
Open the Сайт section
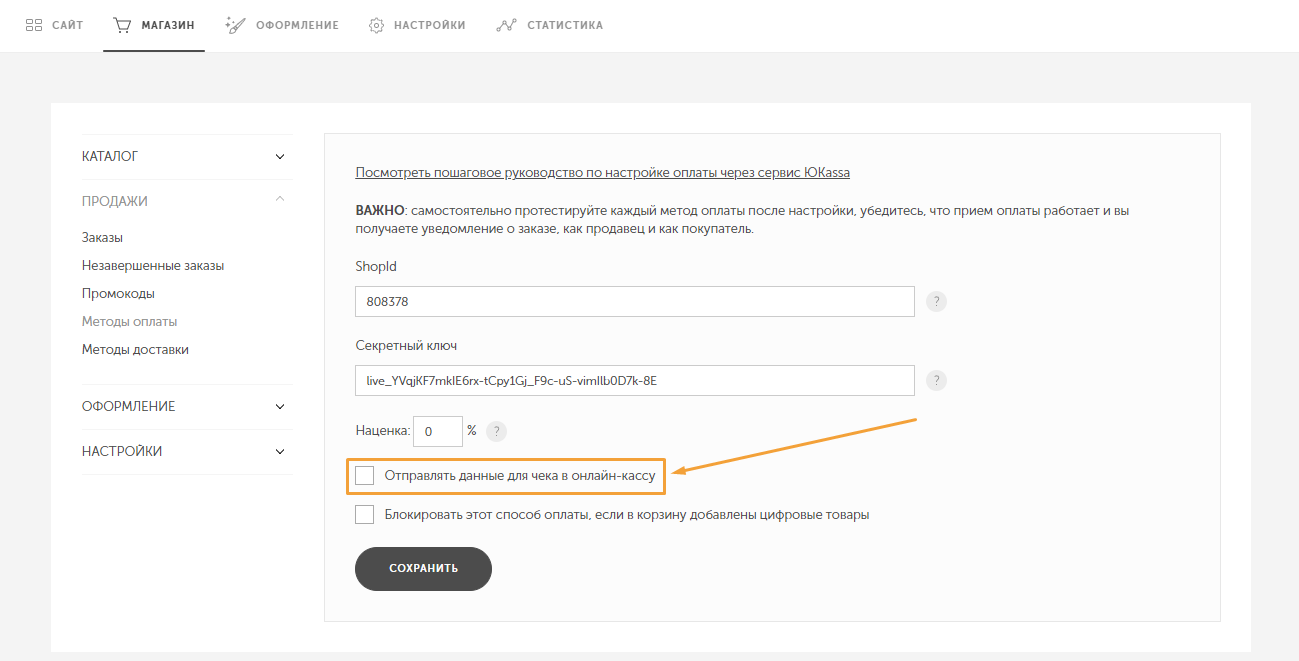(54, 25)
